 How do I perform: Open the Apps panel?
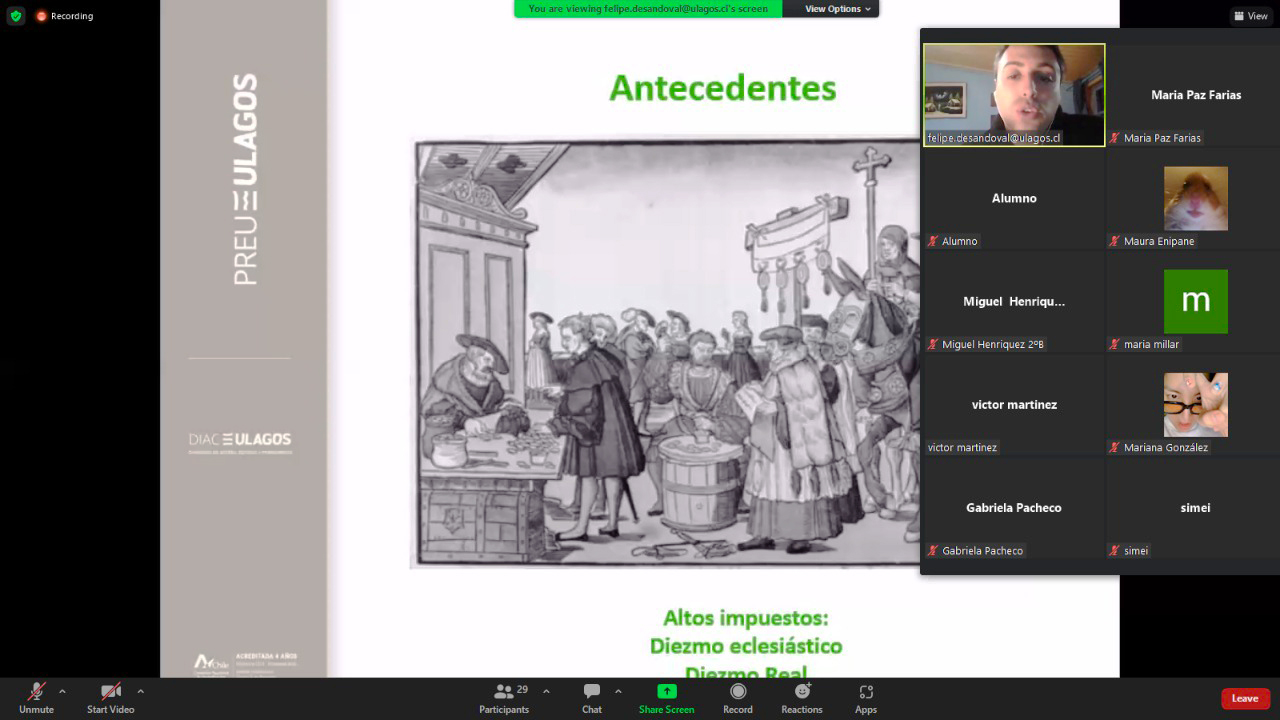point(866,698)
